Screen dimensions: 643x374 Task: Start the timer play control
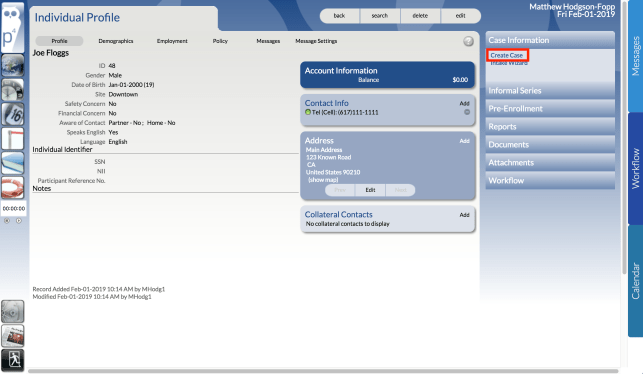(19, 221)
